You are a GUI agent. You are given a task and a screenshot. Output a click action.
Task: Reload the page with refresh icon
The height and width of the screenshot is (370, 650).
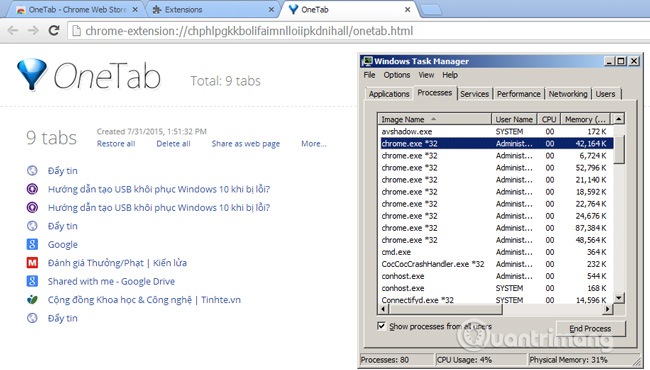pyautogui.click(x=54, y=30)
